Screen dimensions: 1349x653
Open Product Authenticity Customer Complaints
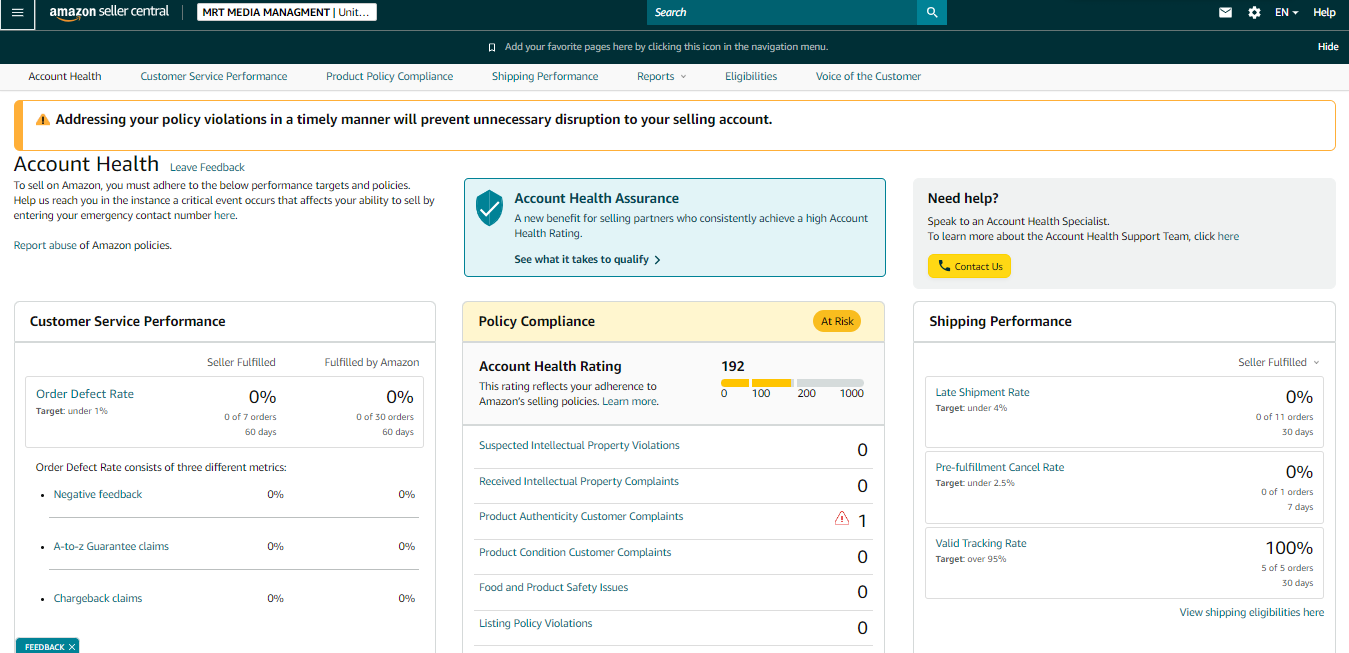(x=581, y=516)
